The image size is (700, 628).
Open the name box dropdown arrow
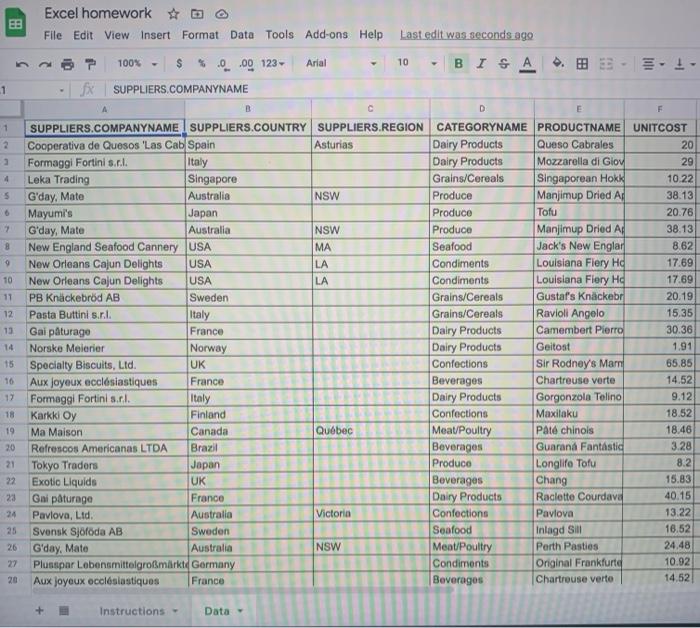(x=62, y=91)
